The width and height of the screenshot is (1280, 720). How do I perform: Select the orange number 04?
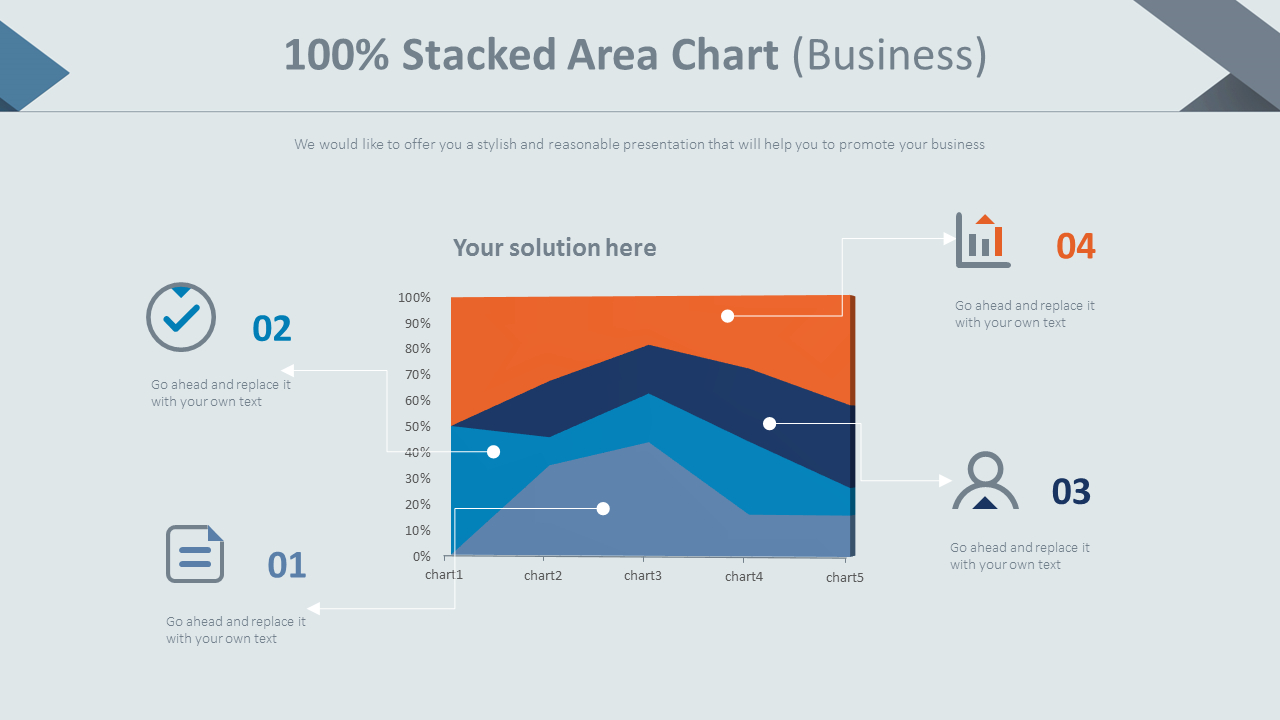(1076, 246)
